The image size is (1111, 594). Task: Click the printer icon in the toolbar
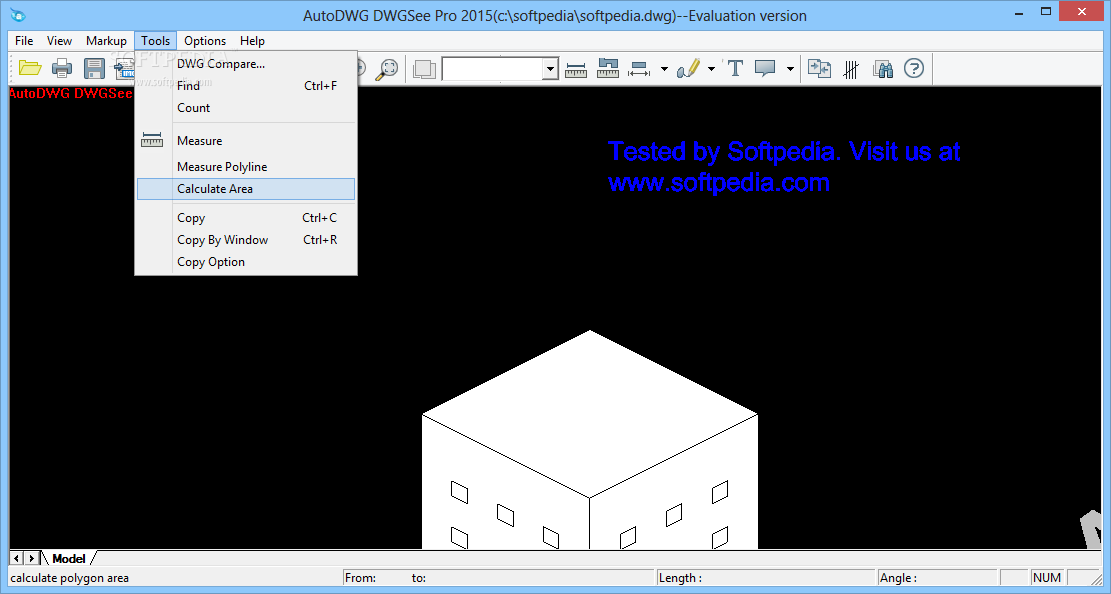pos(62,68)
